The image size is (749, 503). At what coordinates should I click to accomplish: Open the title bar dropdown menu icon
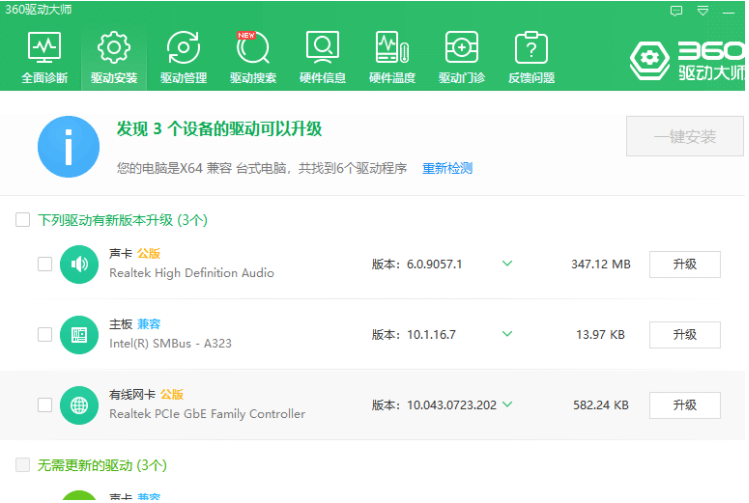tap(703, 11)
